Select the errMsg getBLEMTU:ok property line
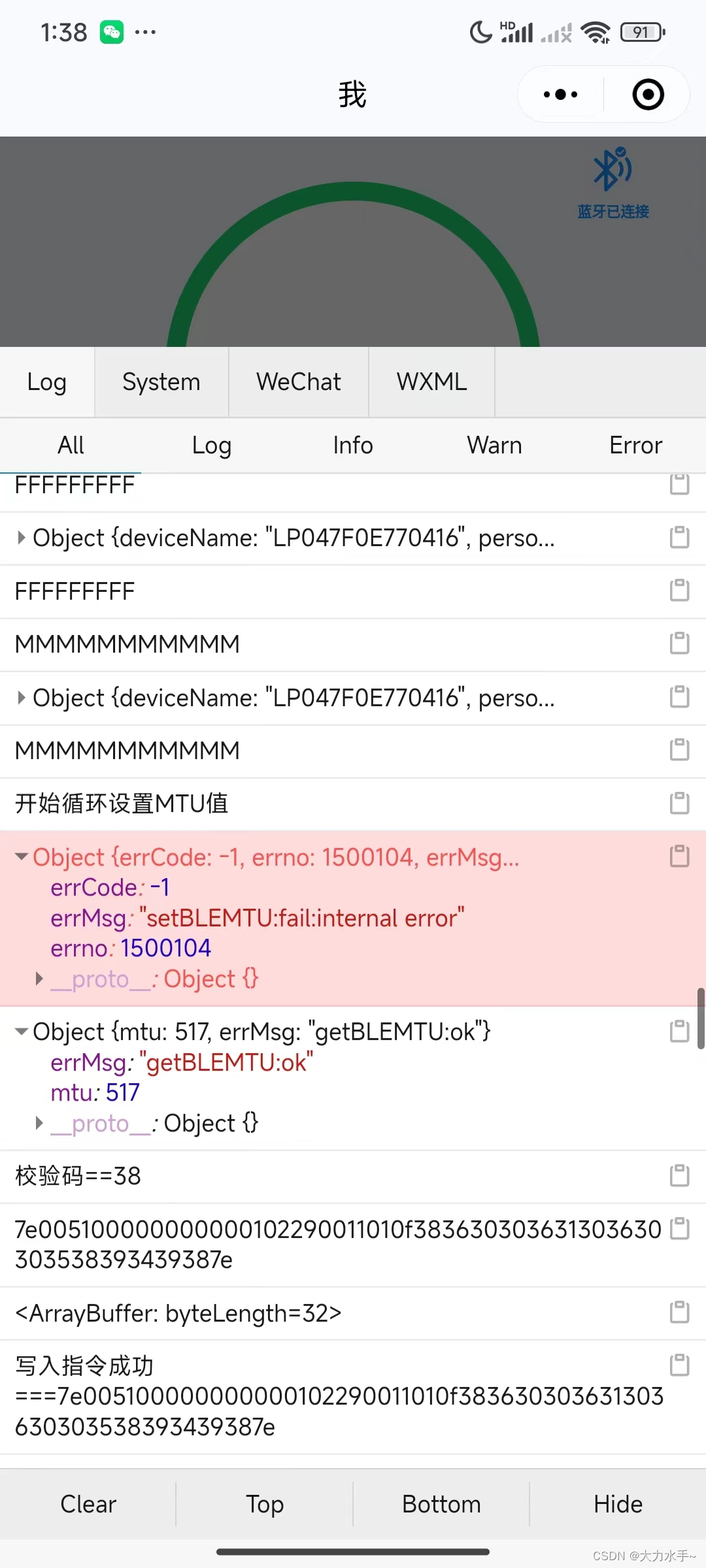The image size is (706, 1568). click(182, 1062)
